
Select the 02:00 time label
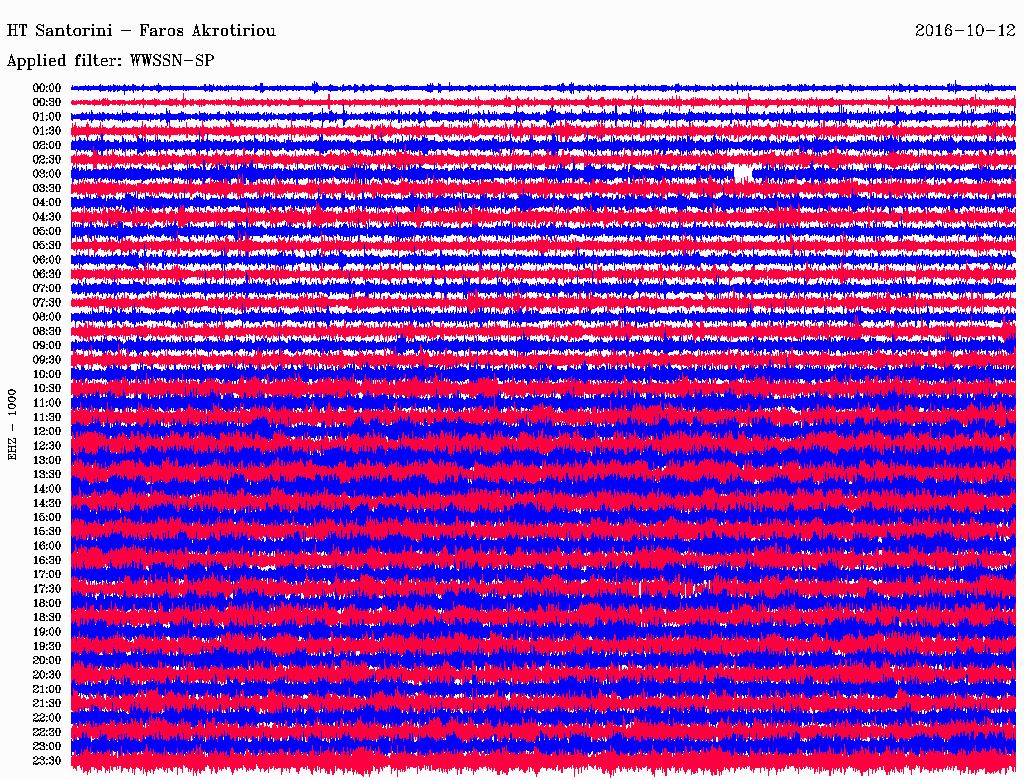[x=47, y=146]
